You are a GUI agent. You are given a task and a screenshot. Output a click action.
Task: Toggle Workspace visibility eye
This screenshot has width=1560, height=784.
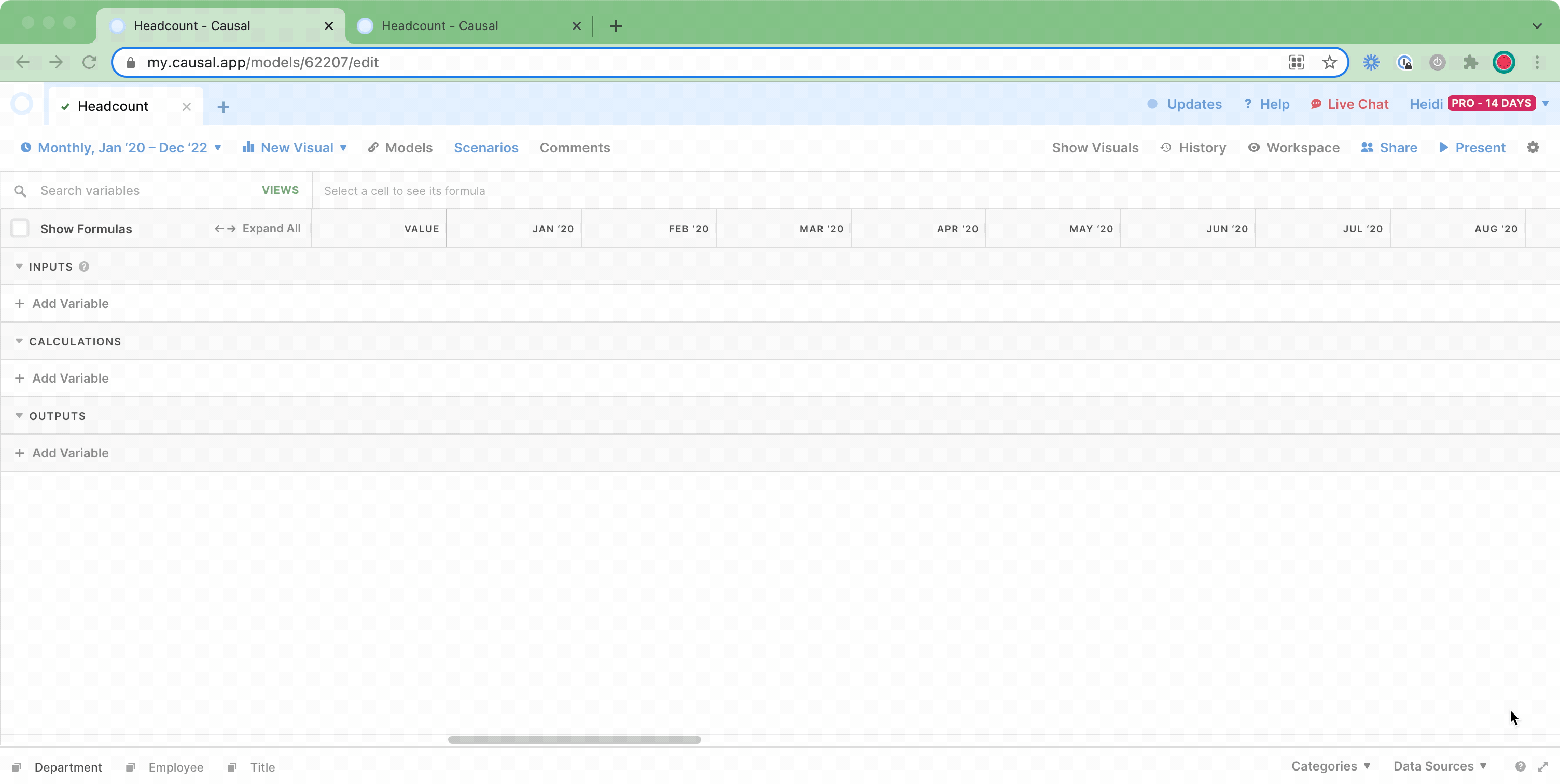[1253, 148]
